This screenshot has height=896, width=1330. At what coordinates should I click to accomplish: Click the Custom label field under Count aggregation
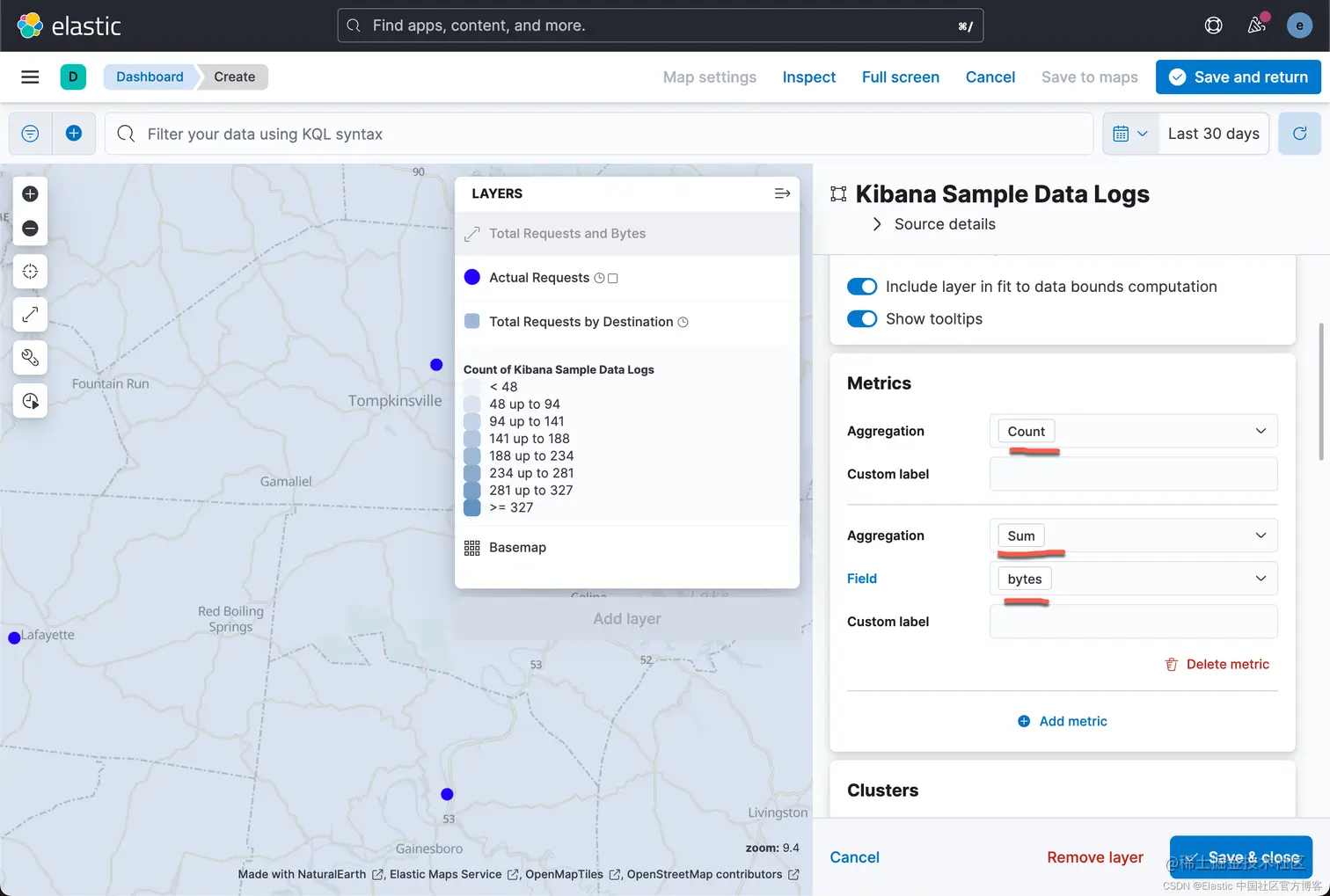click(x=1133, y=474)
